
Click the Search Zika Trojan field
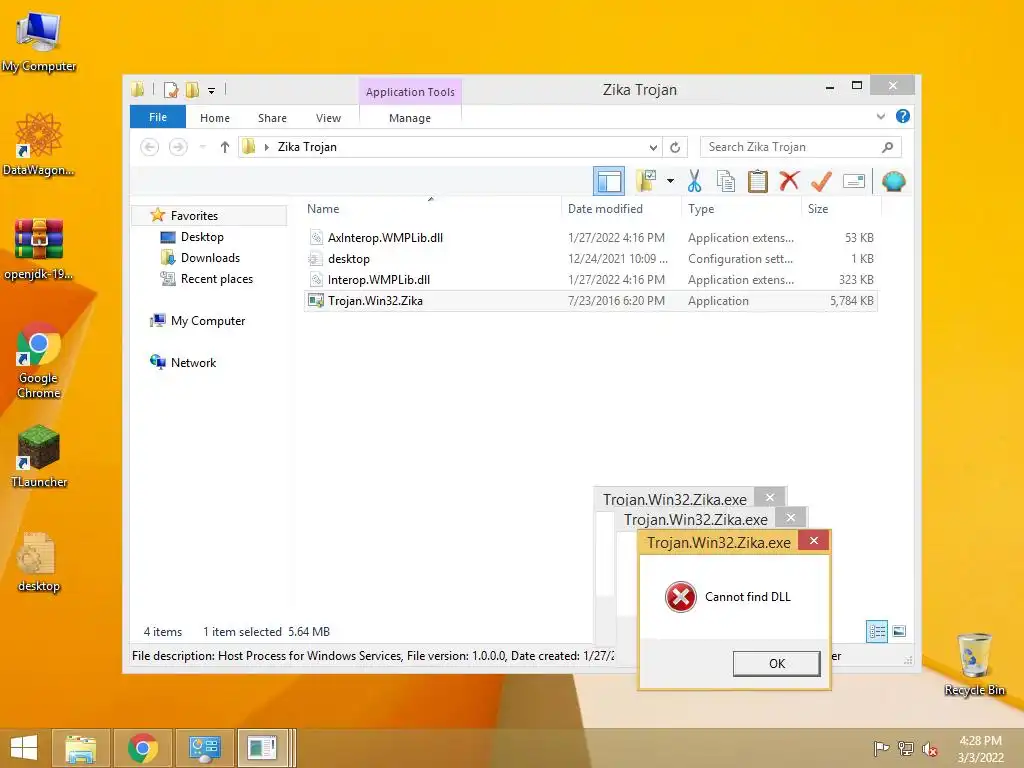tap(801, 147)
